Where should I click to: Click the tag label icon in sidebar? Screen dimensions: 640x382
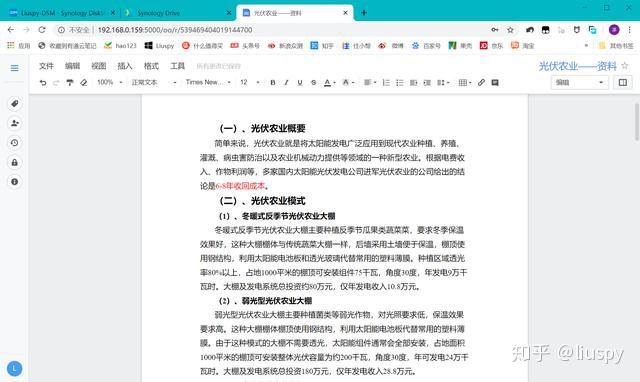tap(15, 104)
